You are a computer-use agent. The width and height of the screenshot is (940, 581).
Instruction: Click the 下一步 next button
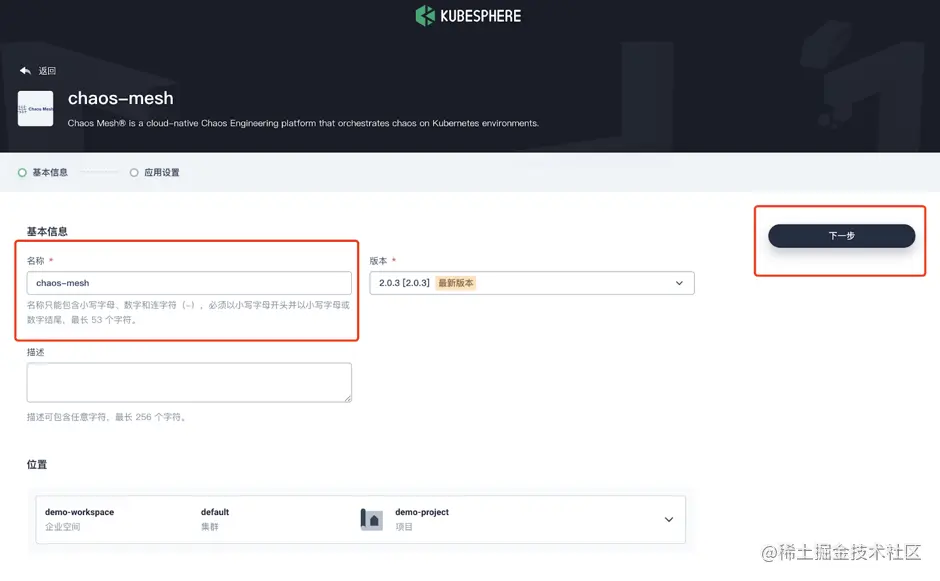(842, 236)
